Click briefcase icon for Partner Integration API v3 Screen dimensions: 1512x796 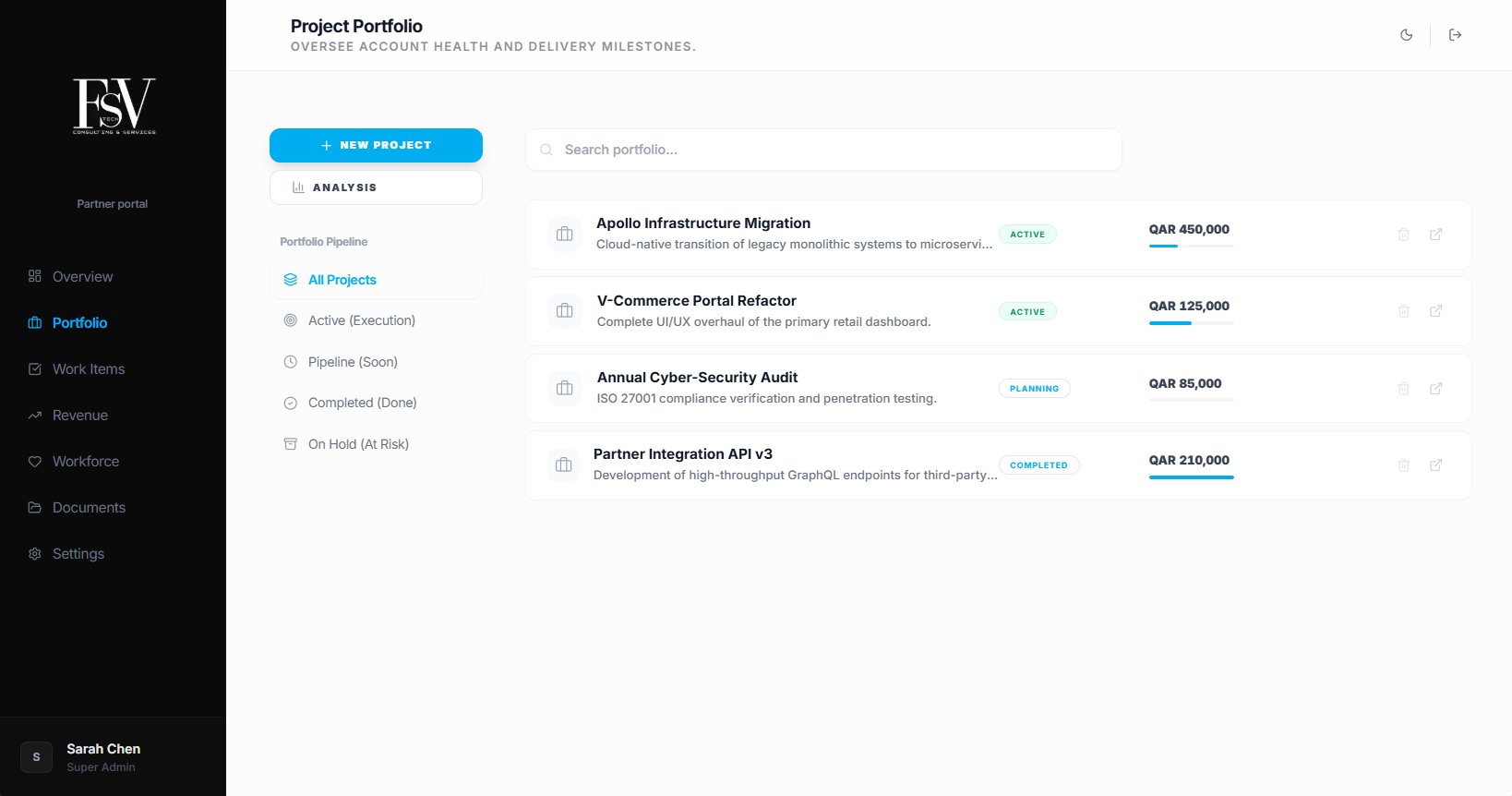[x=564, y=465]
